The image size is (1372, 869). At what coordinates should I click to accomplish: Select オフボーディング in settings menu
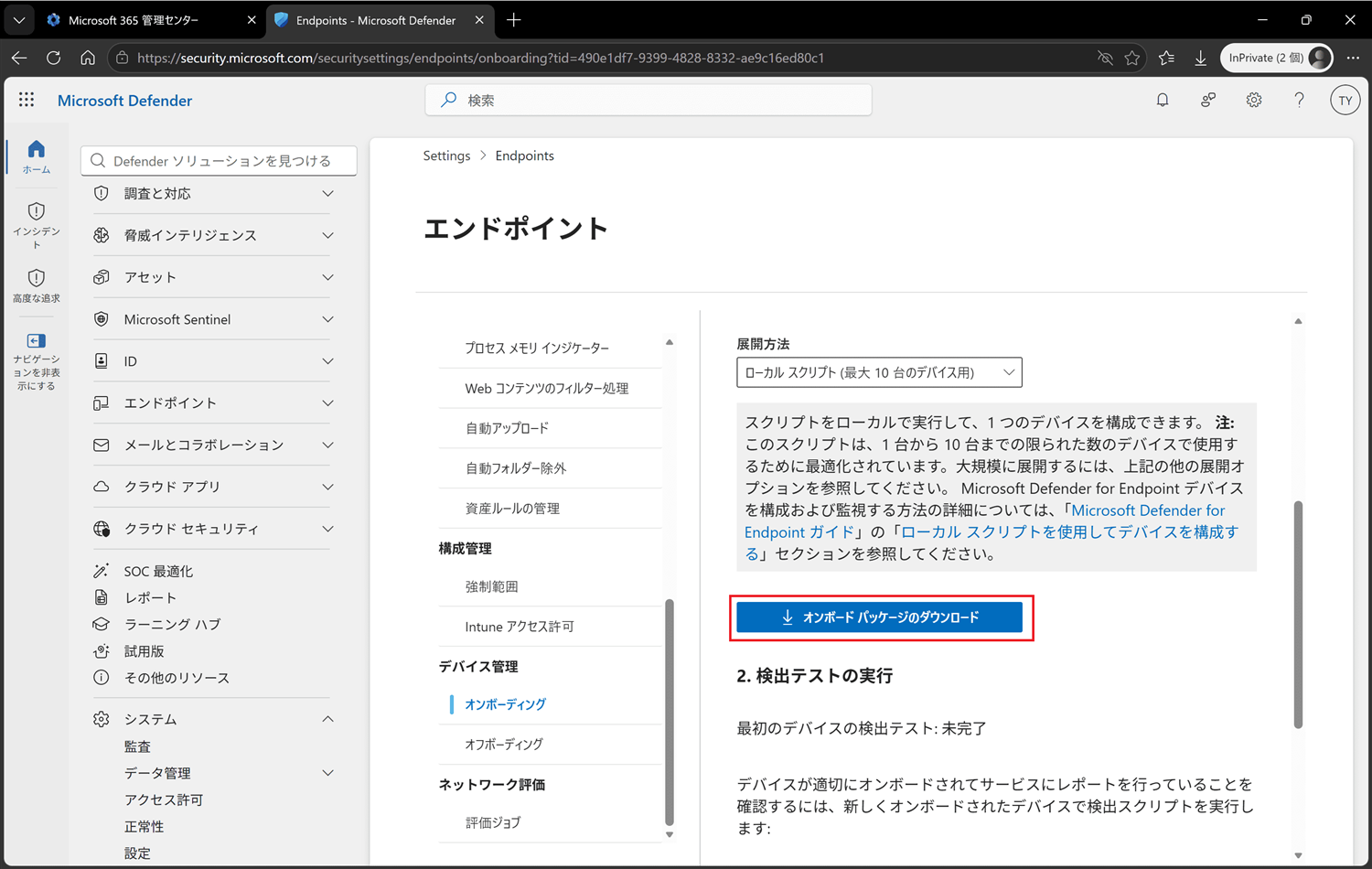(x=504, y=745)
